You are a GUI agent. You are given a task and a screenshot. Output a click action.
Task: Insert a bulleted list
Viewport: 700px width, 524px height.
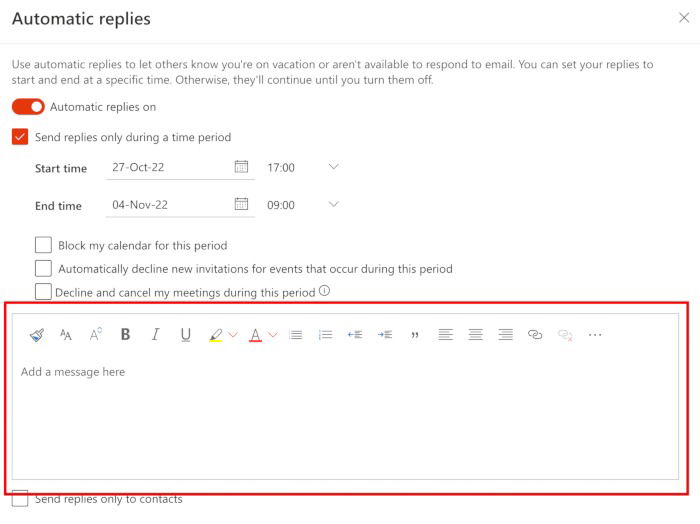point(296,335)
